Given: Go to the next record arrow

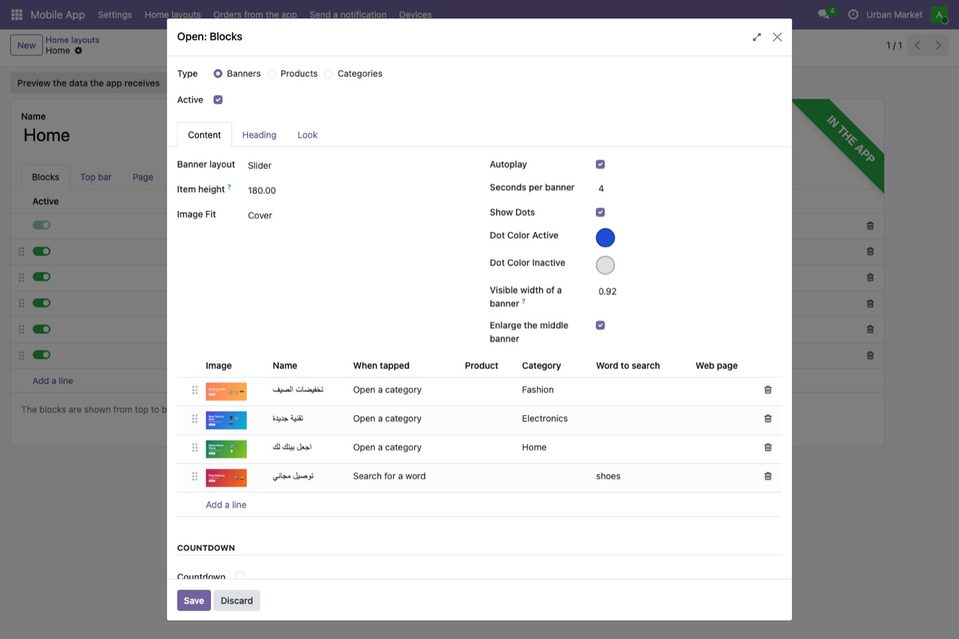Looking at the screenshot, I should [938, 45].
